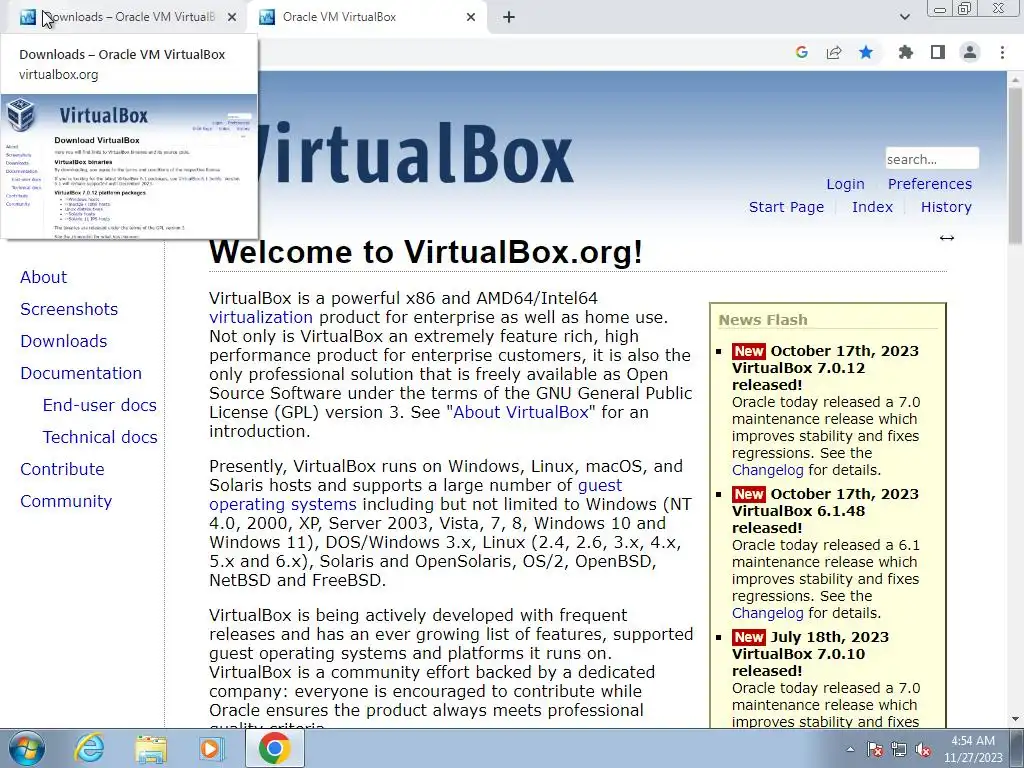Click the New badge beside October 17th 7.0.12

[x=748, y=351]
